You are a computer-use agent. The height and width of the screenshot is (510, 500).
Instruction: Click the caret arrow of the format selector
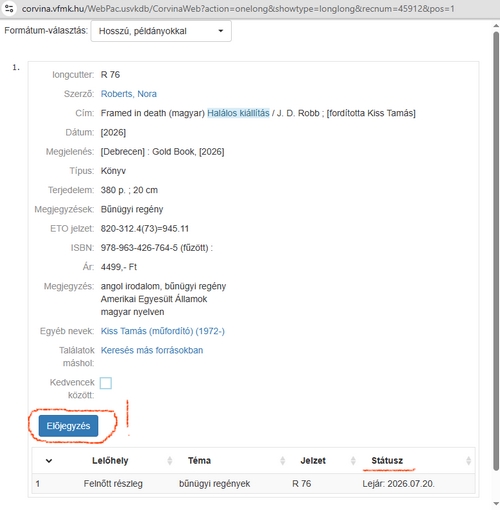pyautogui.click(x=220, y=31)
